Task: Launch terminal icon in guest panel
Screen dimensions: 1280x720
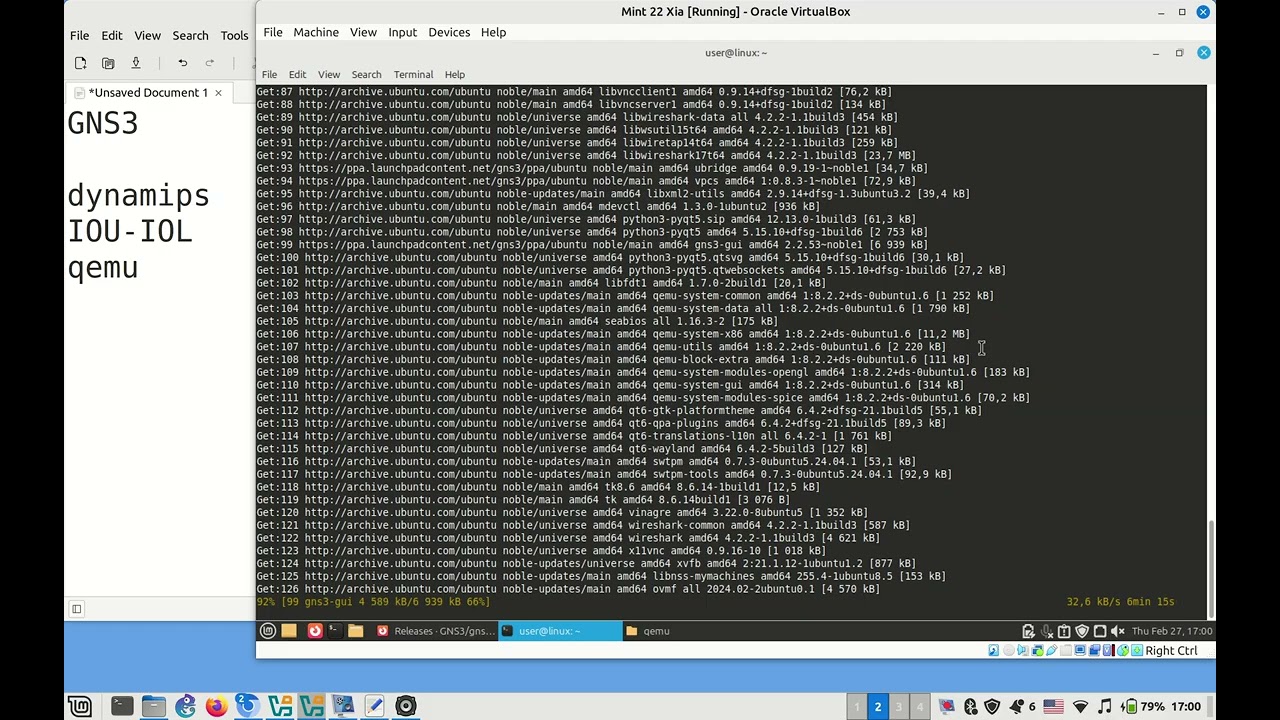Action: (334, 631)
